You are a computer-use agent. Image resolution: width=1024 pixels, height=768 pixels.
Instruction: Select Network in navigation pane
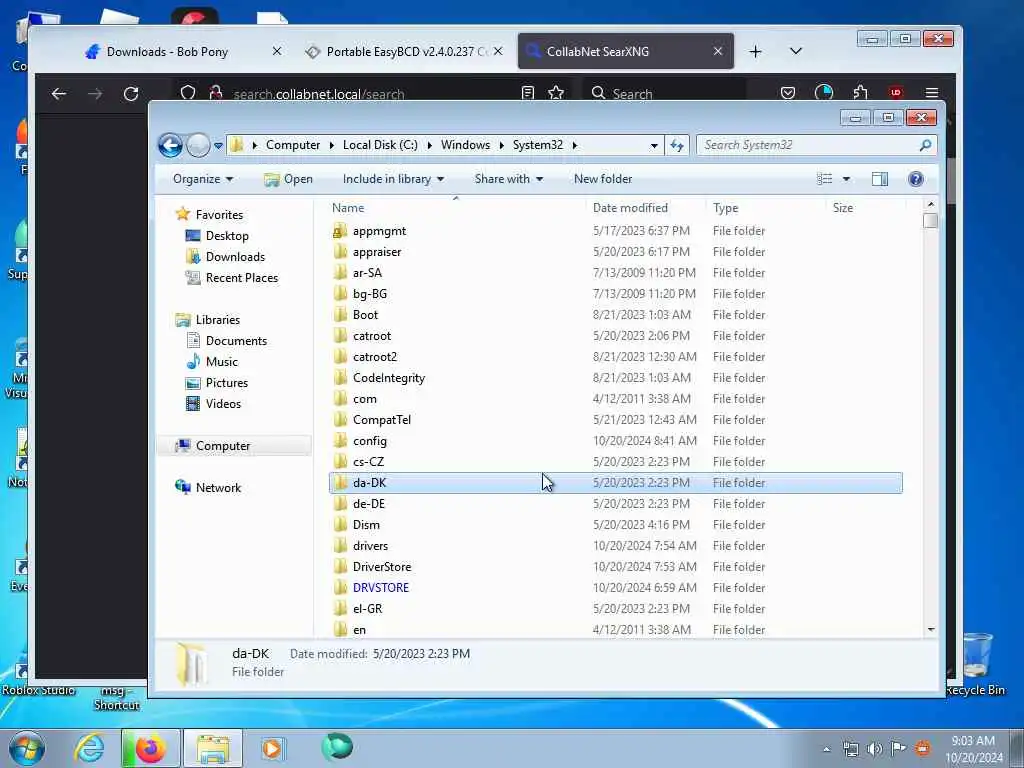pos(218,488)
